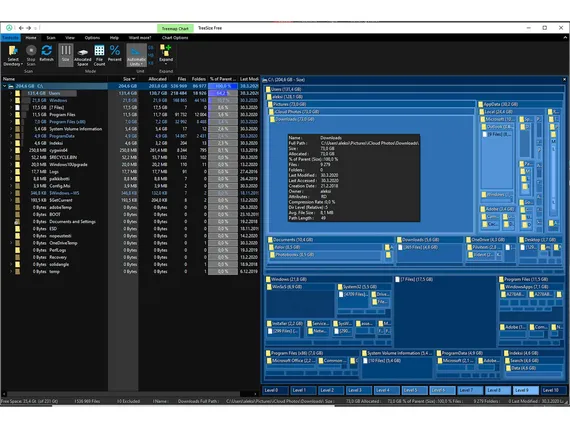Screen dimensions: 570x428
Task: Open the Scan ribbon tab
Action: (x=51, y=38)
